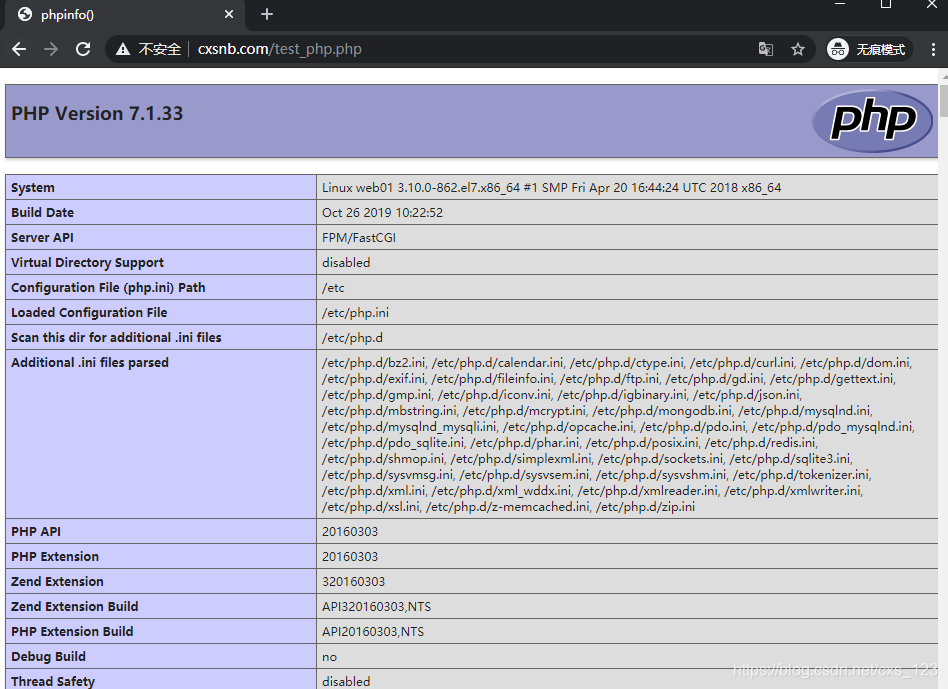Click the 320160303 Zend Extension value
Viewport: 948px width, 689px height.
point(353,581)
